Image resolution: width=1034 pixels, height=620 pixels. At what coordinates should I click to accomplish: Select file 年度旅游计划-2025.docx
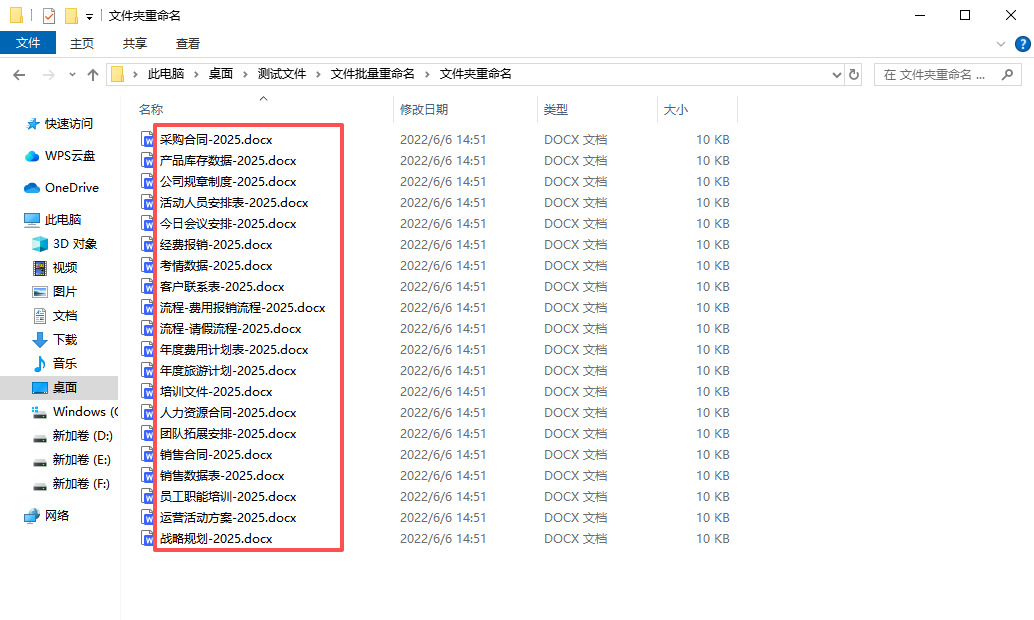point(228,371)
